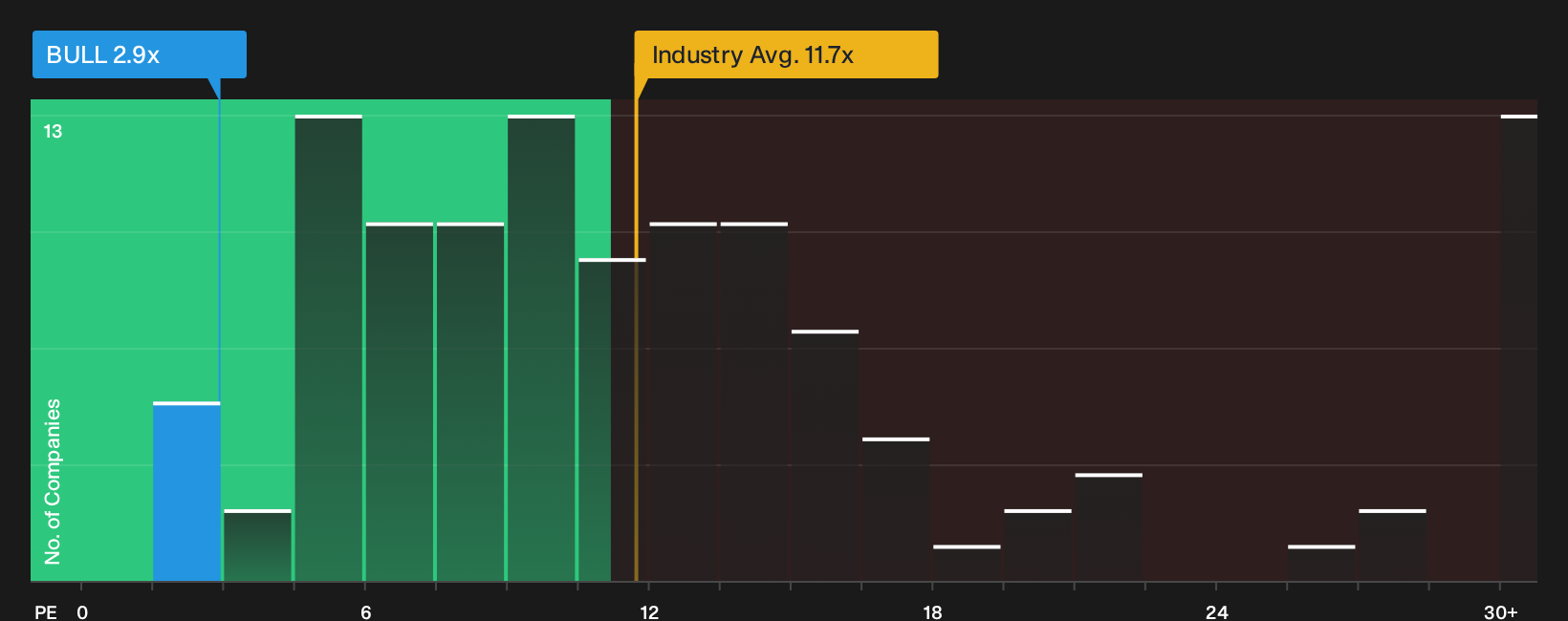This screenshot has height=621, width=1568.
Task: Click the '13' y-axis value label
Action: pyautogui.click(x=53, y=132)
